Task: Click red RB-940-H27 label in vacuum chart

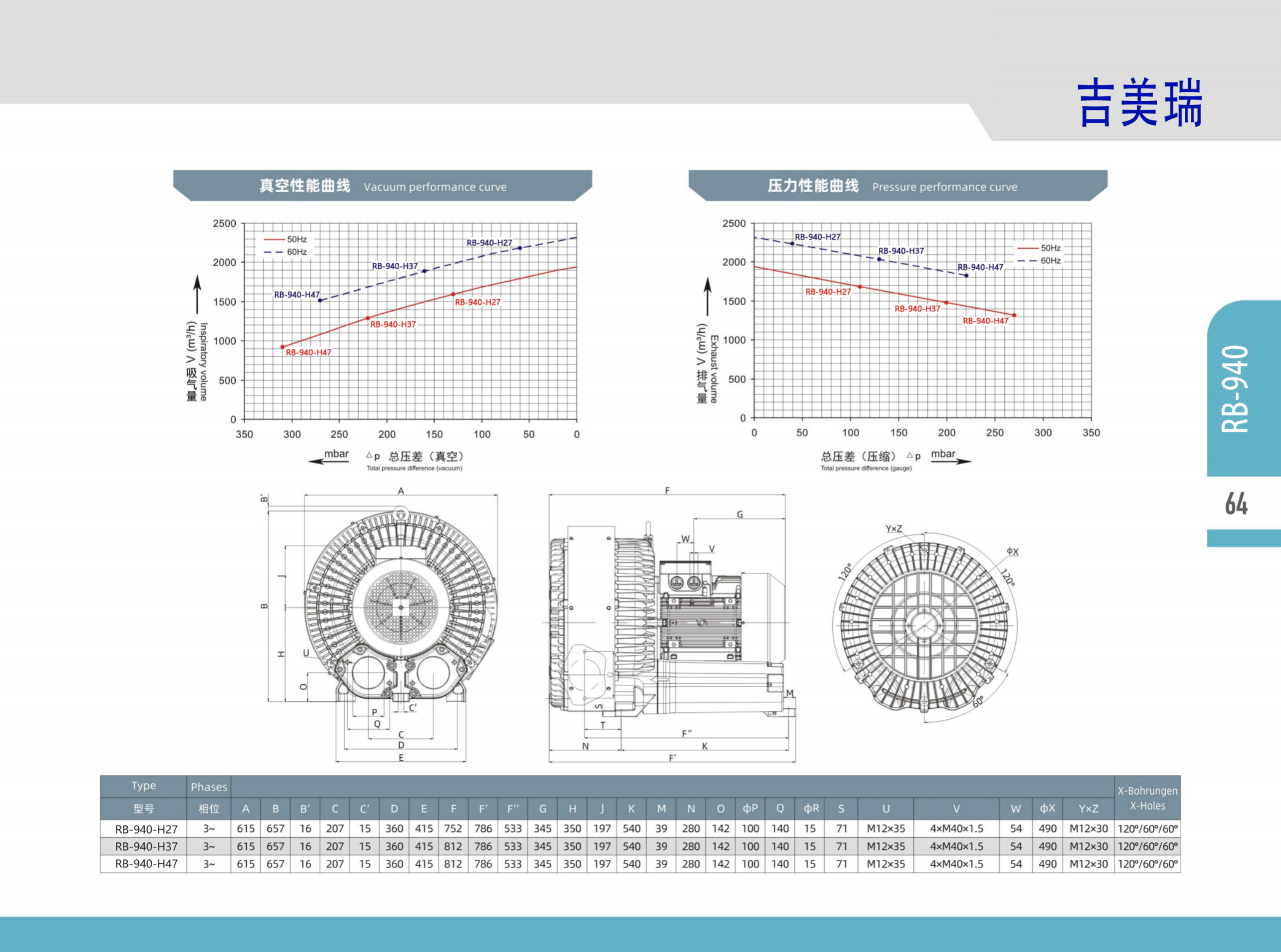Action: click(478, 302)
